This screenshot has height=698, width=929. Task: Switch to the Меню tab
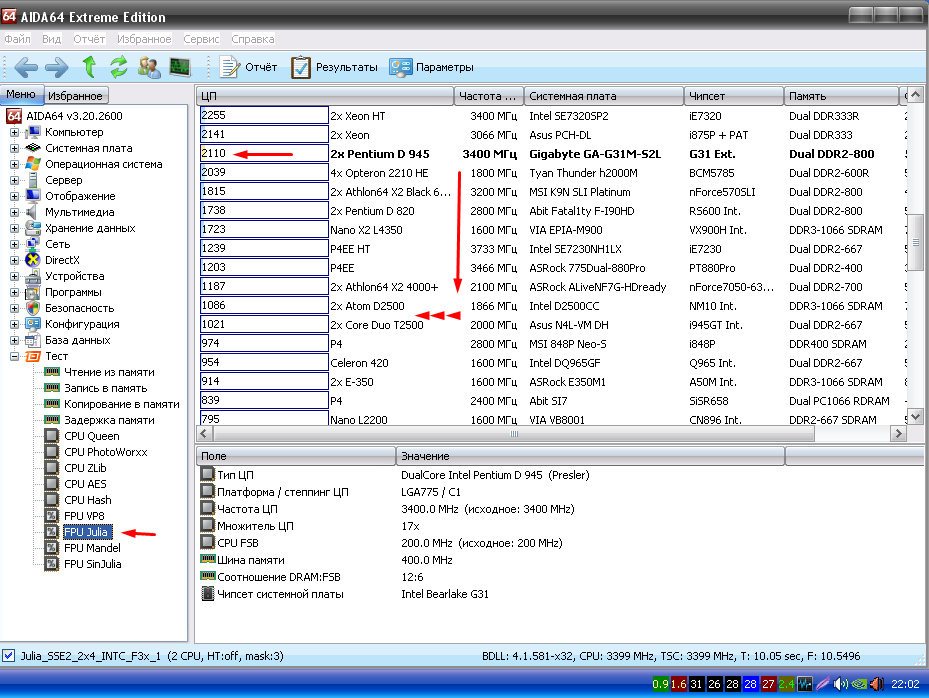tap(21, 94)
